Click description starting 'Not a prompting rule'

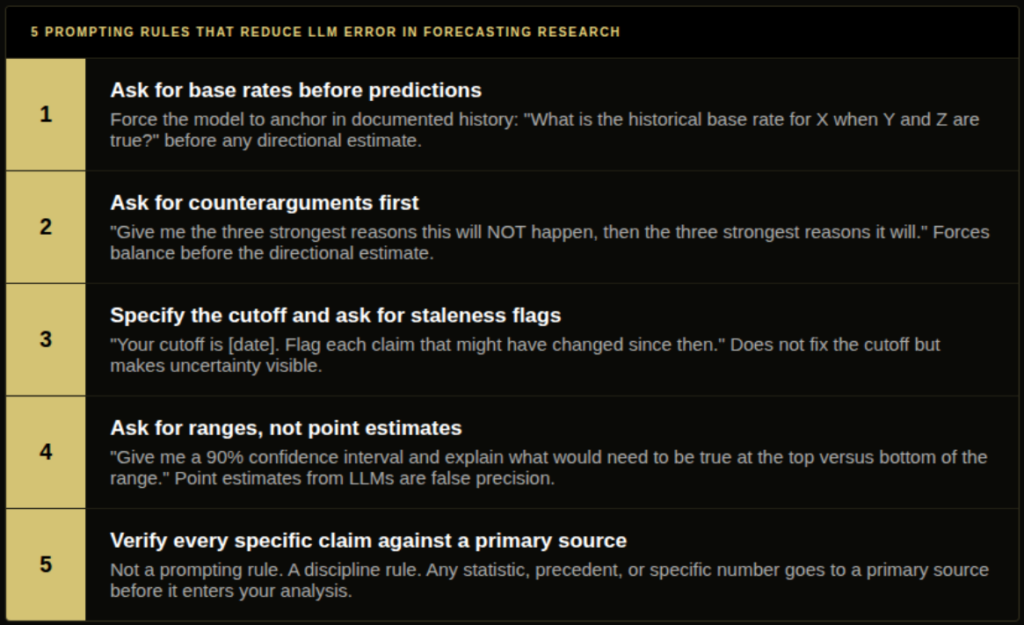point(549,580)
